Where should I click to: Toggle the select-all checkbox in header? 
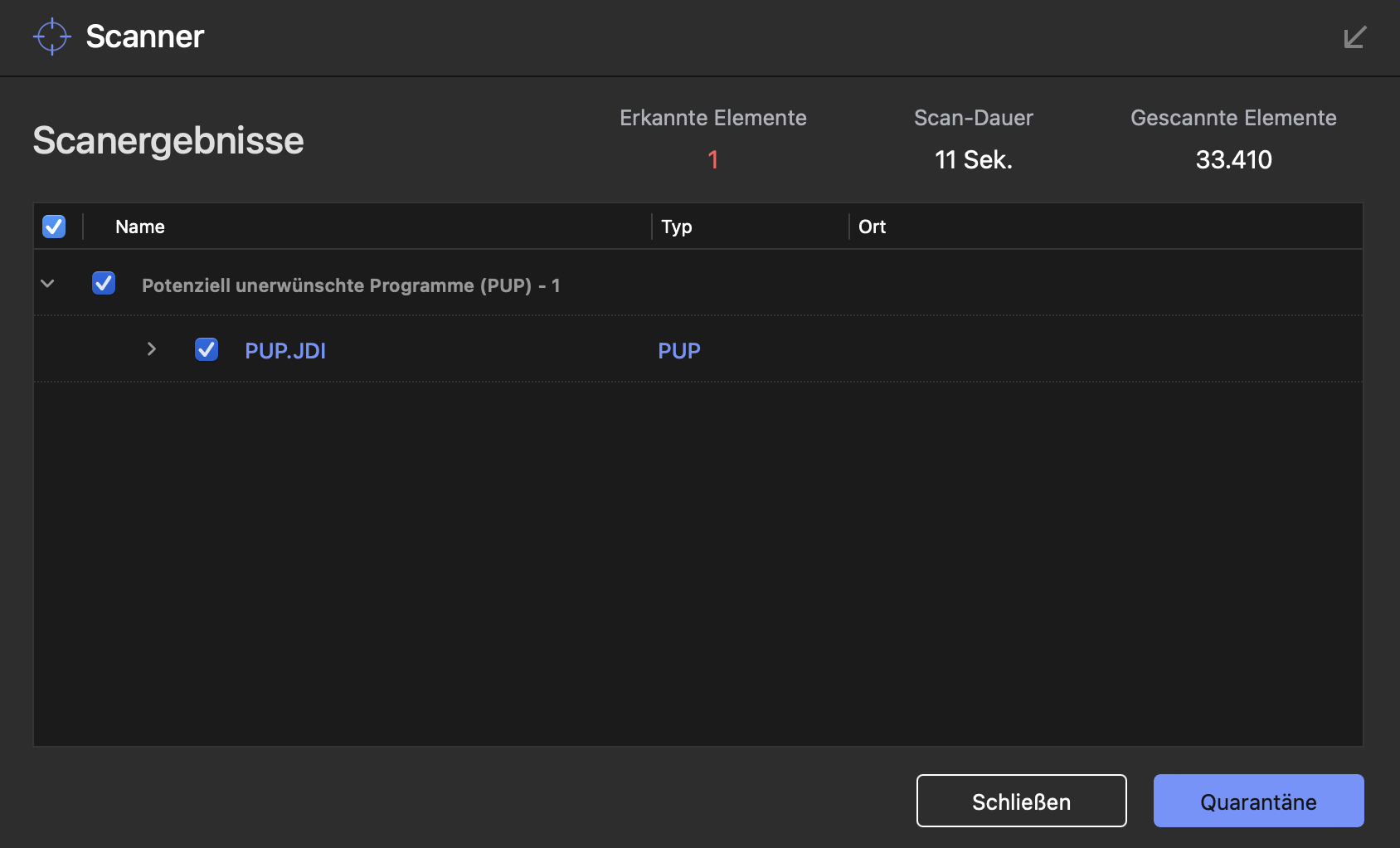54,227
